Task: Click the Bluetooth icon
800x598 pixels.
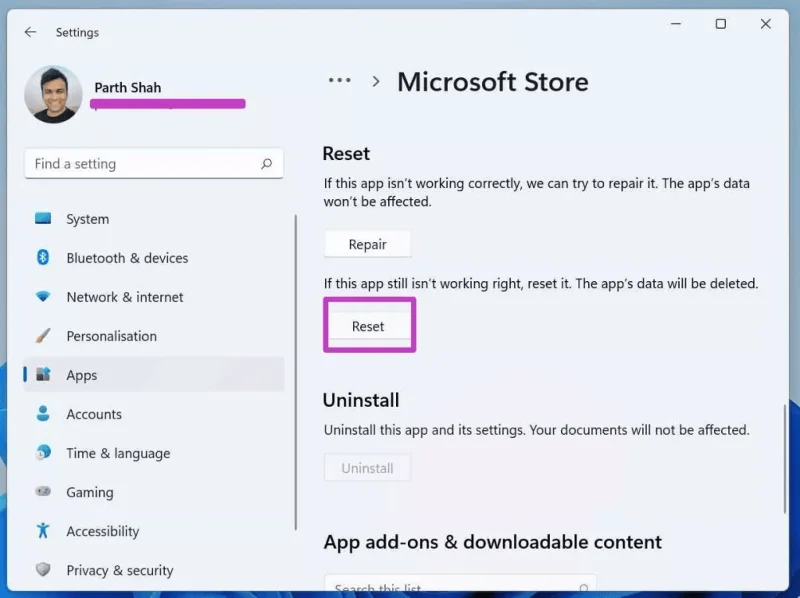Action: click(43, 257)
